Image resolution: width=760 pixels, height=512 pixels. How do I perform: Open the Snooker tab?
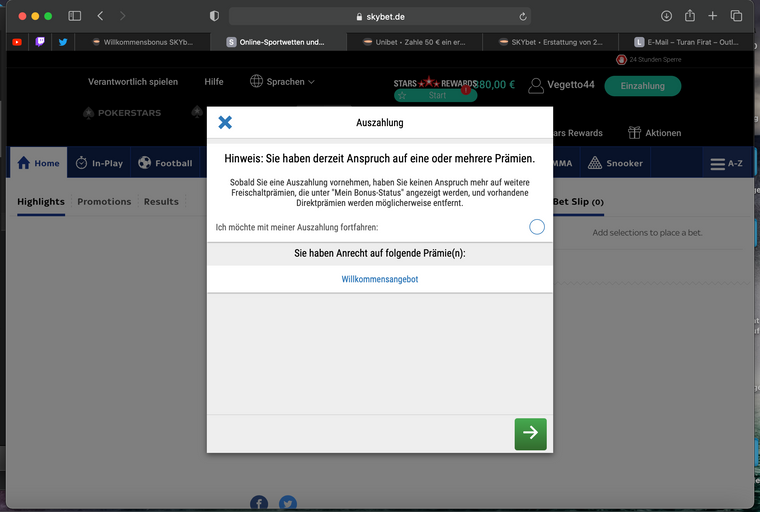[615, 163]
